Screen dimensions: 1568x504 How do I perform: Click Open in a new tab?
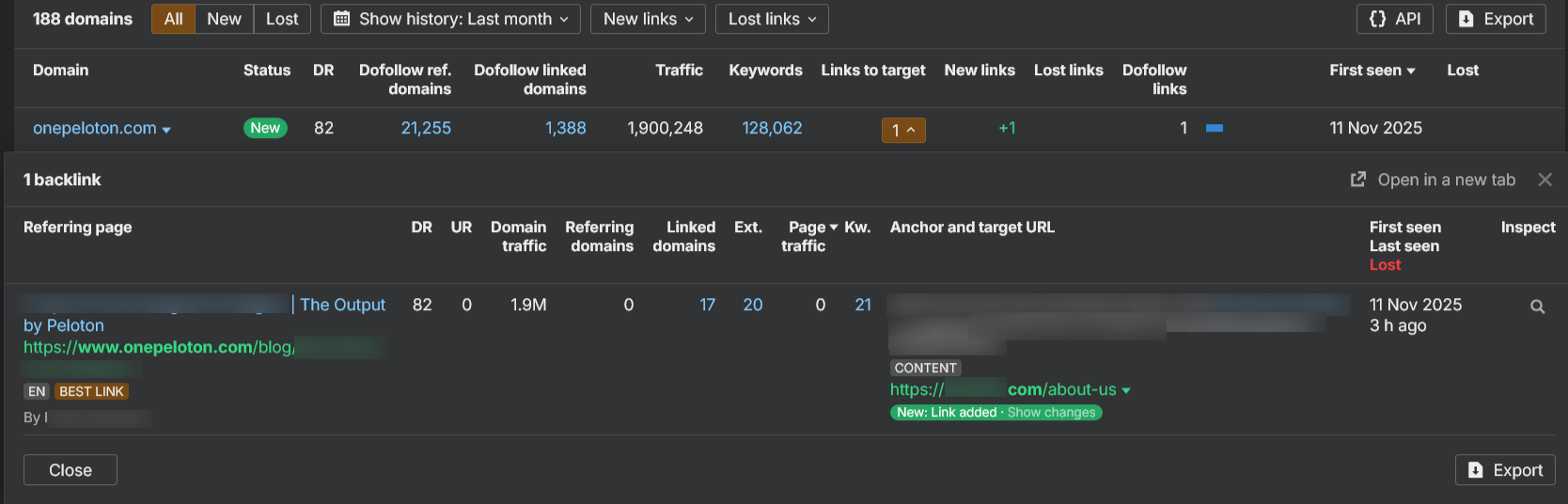[x=1446, y=180]
